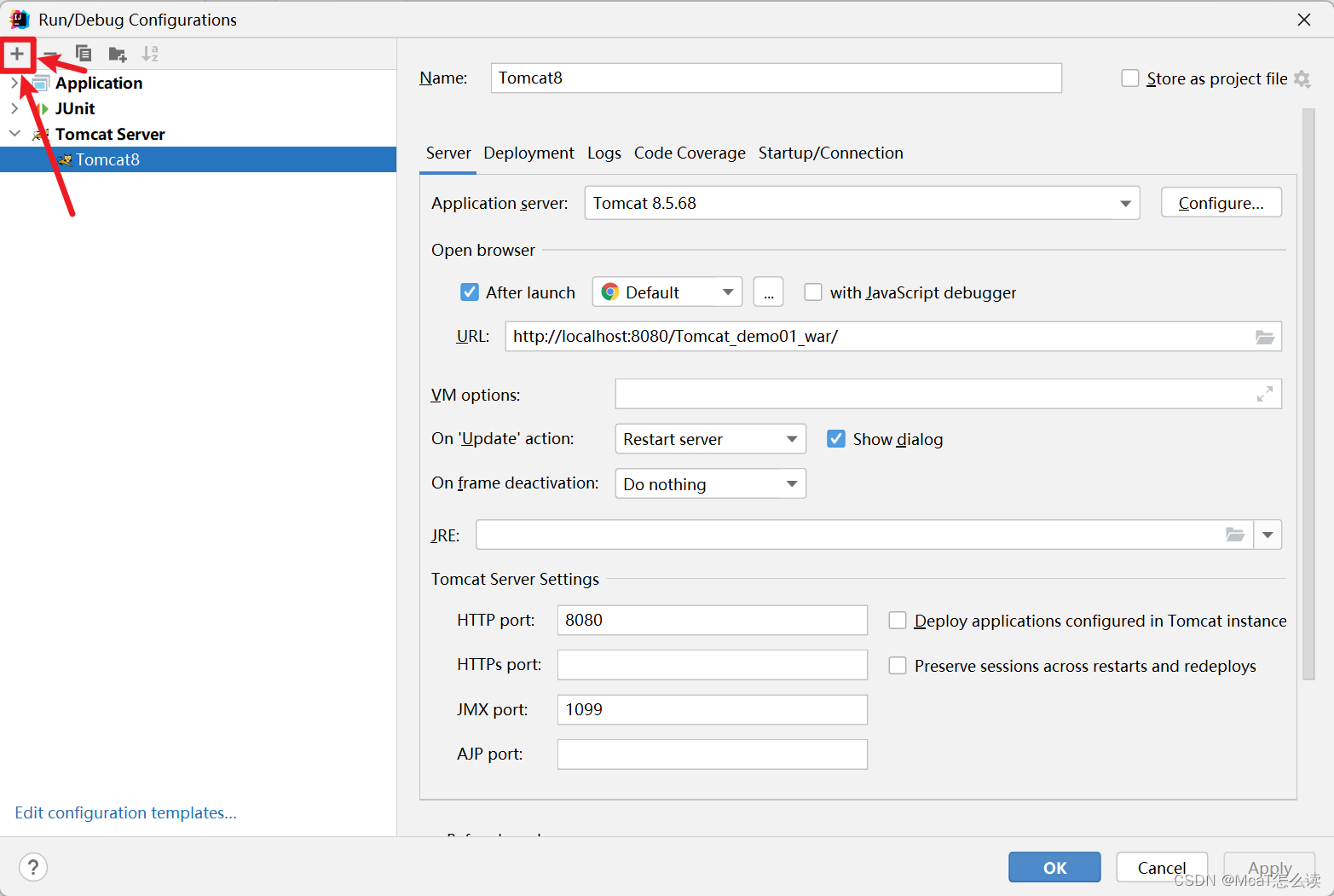Open On frame deactivation Do nothing dropdown
This screenshot has width=1334, height=896.
[x=710, y=484]
